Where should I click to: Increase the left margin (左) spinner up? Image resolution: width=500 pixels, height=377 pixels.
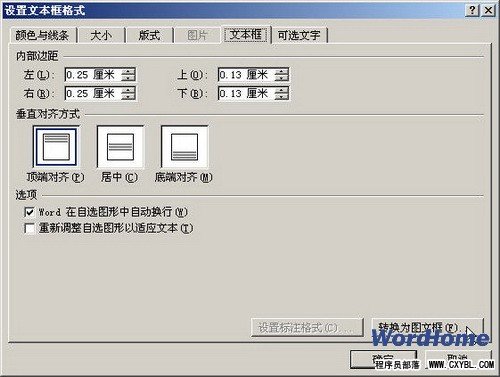(x=128, y=71)
